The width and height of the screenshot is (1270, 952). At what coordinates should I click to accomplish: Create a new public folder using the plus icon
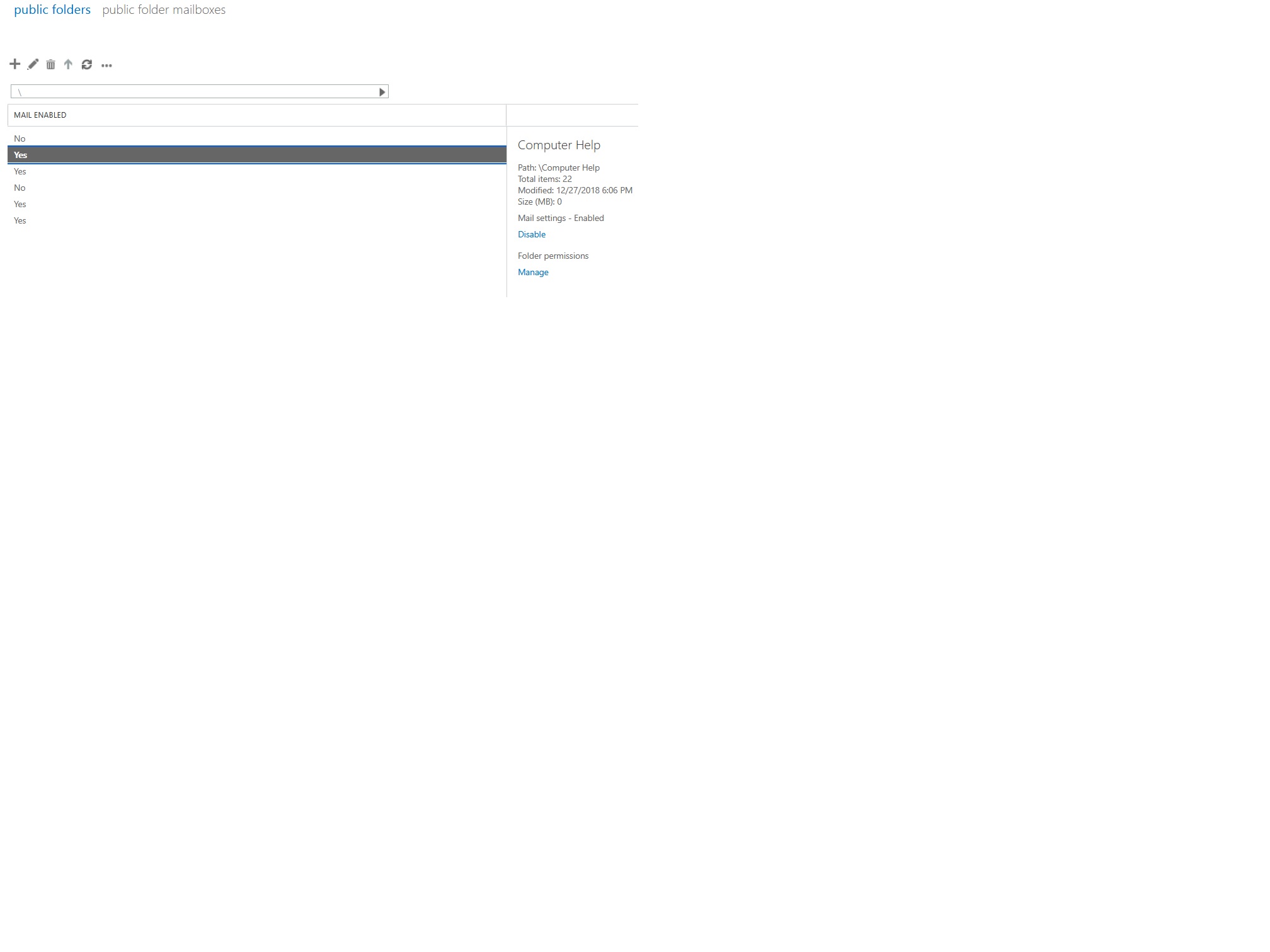tap(14, 64)
